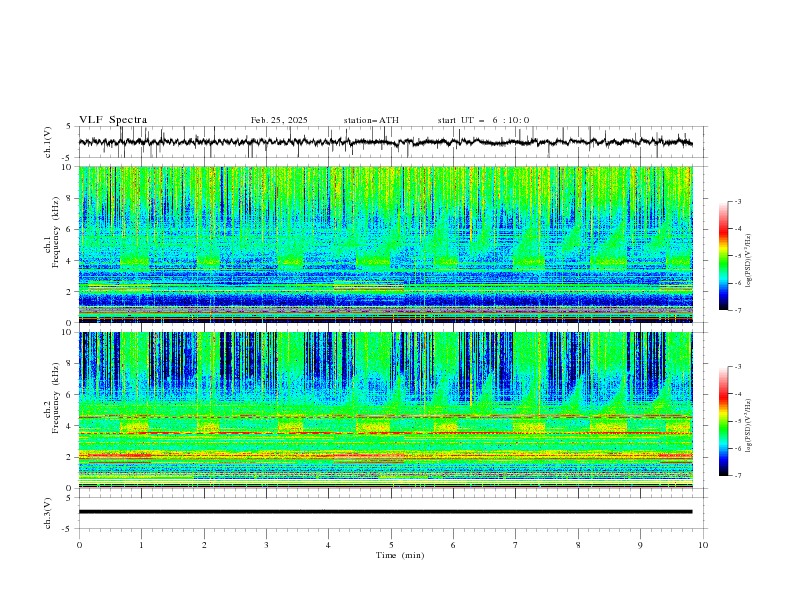Click time axis tick label "5"
792x612 pixels.
click(x=391, y=545)
